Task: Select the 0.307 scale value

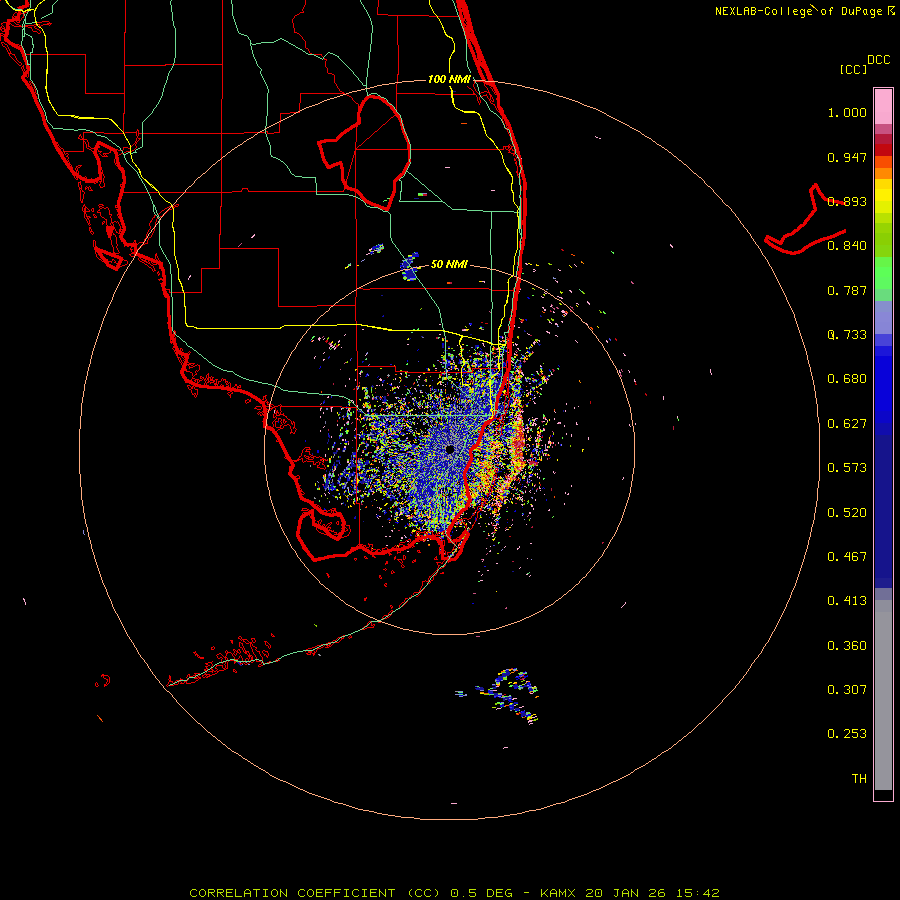Action: tap(847, 690)
